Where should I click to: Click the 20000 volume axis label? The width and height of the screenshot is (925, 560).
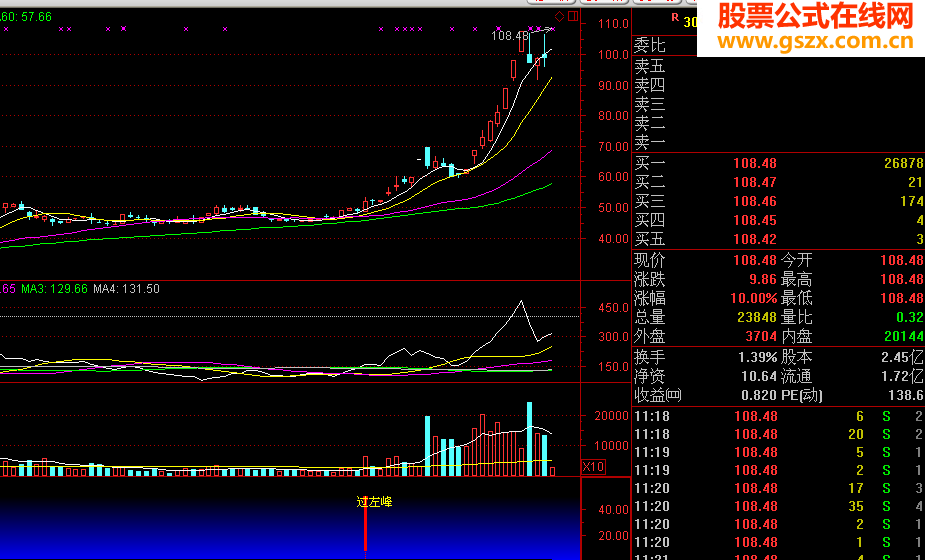(x=611, y=415)
